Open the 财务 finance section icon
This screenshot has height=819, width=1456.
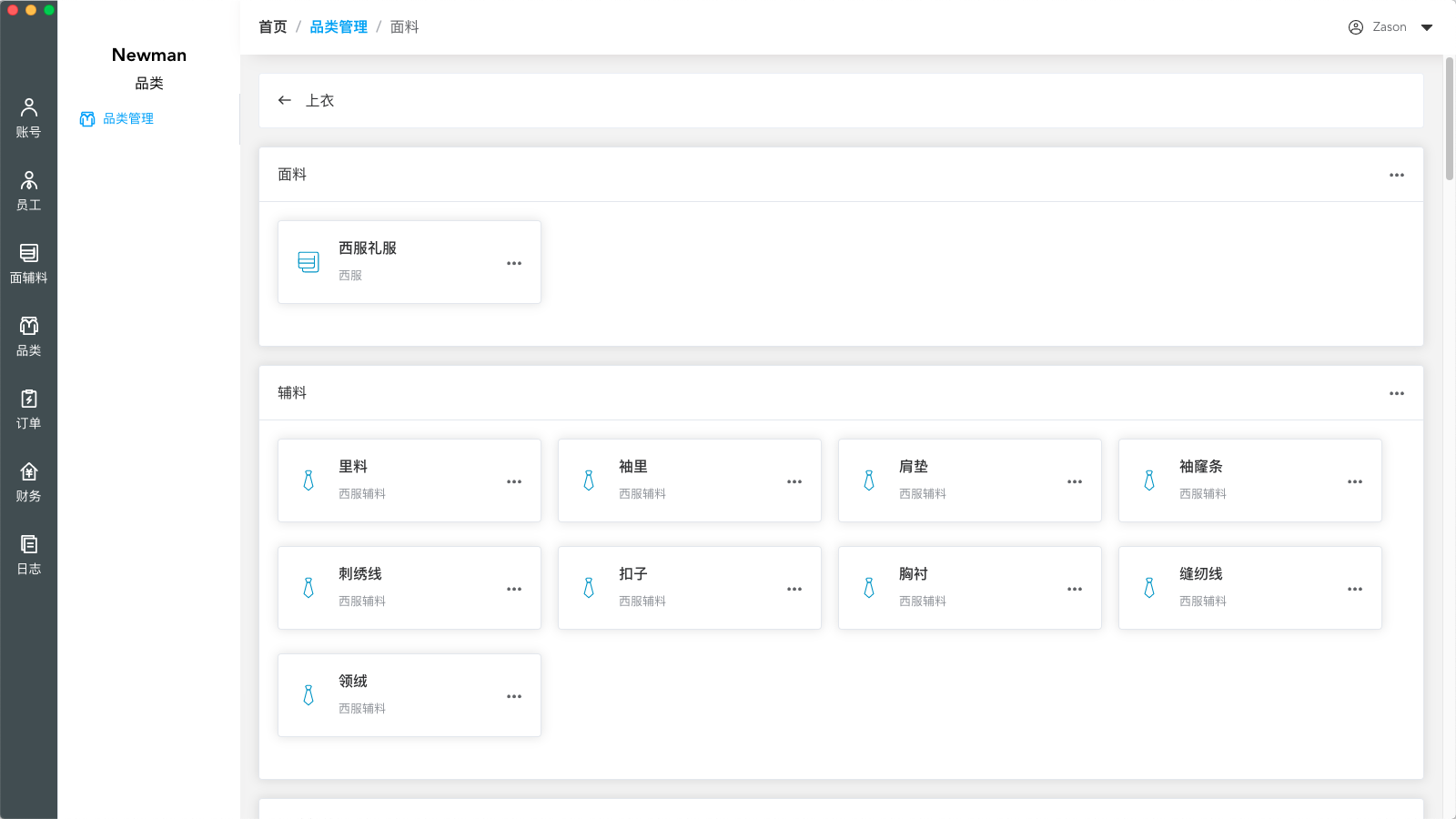(29, 471)
